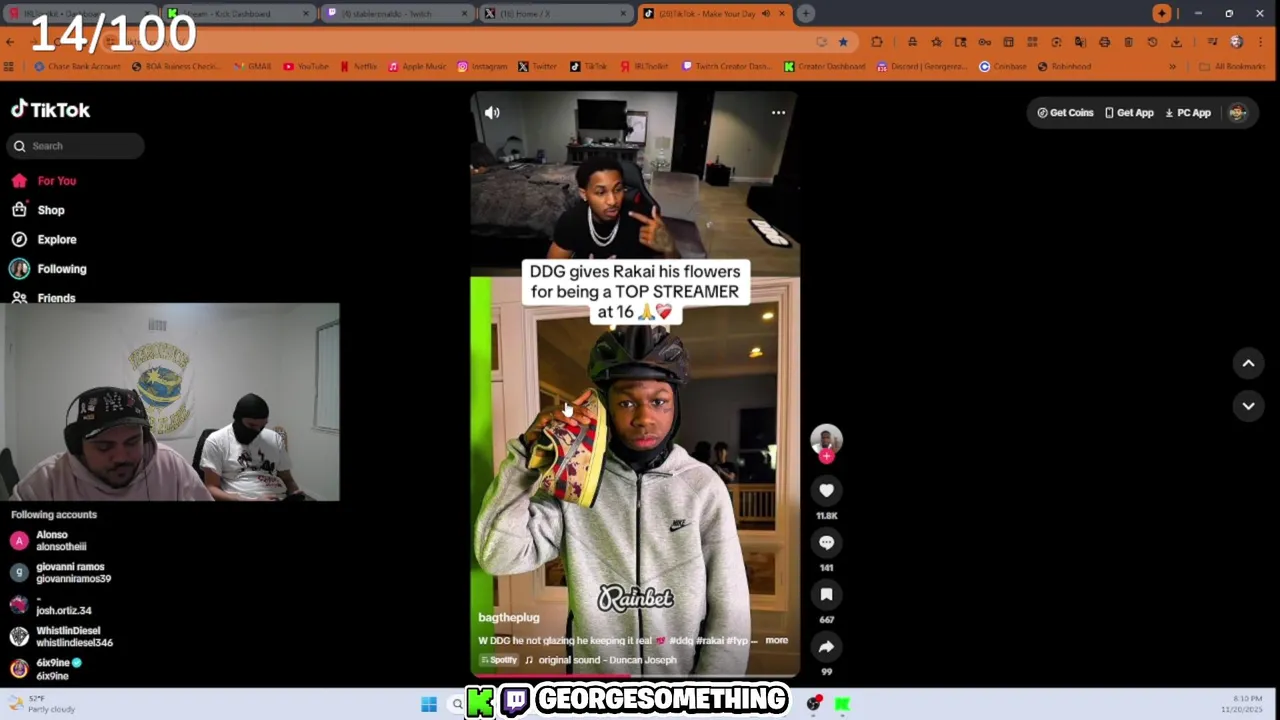
Task: Open the TikTok profile avatar menu
Action: [x=1238, y=113]
